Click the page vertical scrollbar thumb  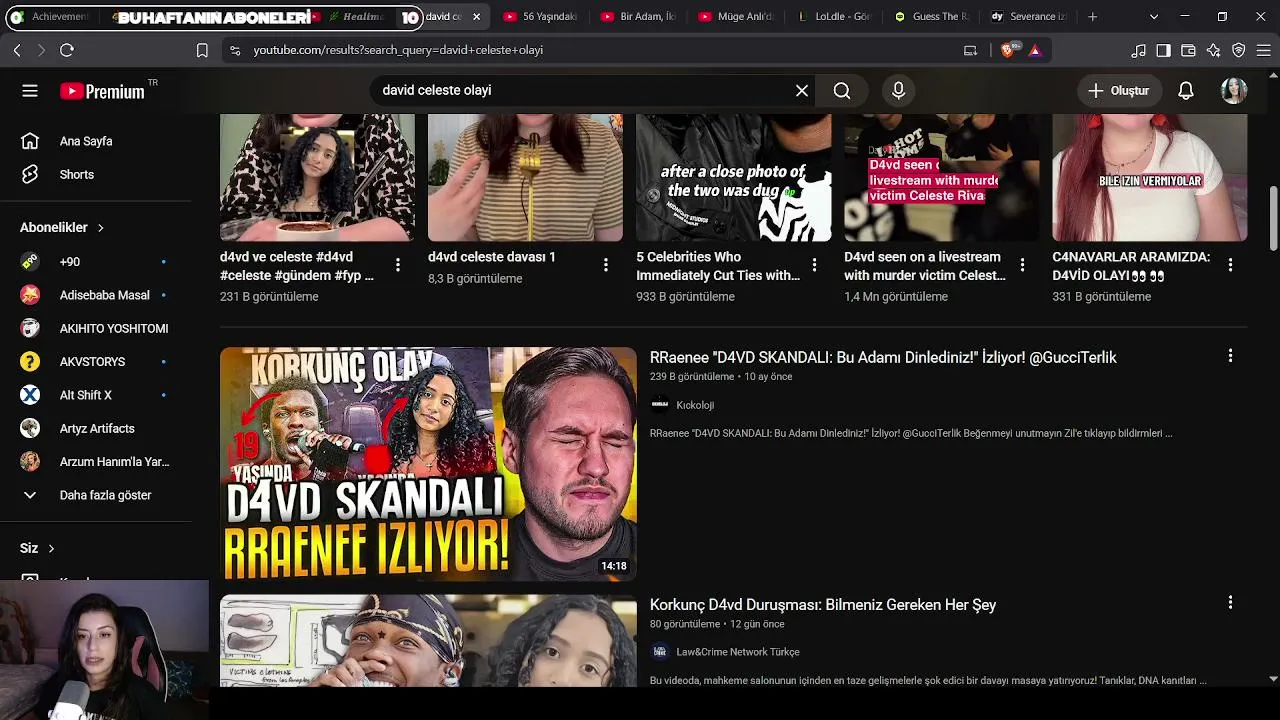coord(1273,217)
